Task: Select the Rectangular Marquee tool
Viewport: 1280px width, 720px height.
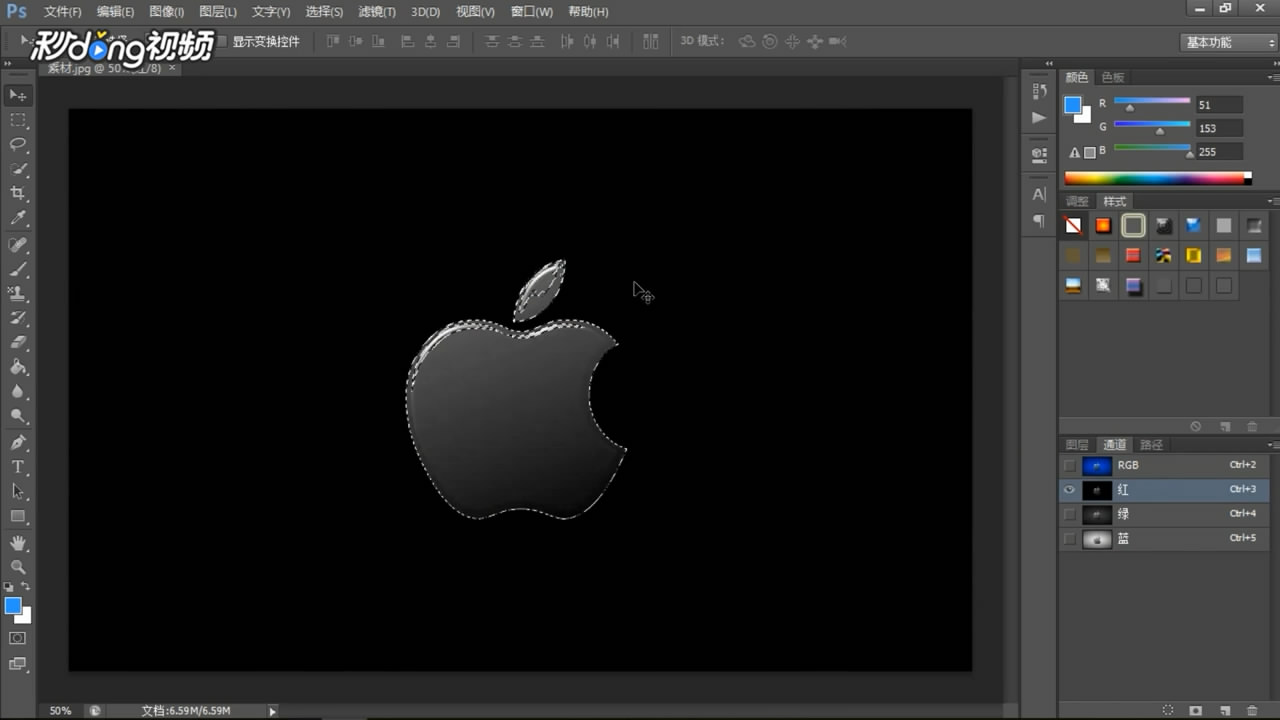Action: pos(18,120)
